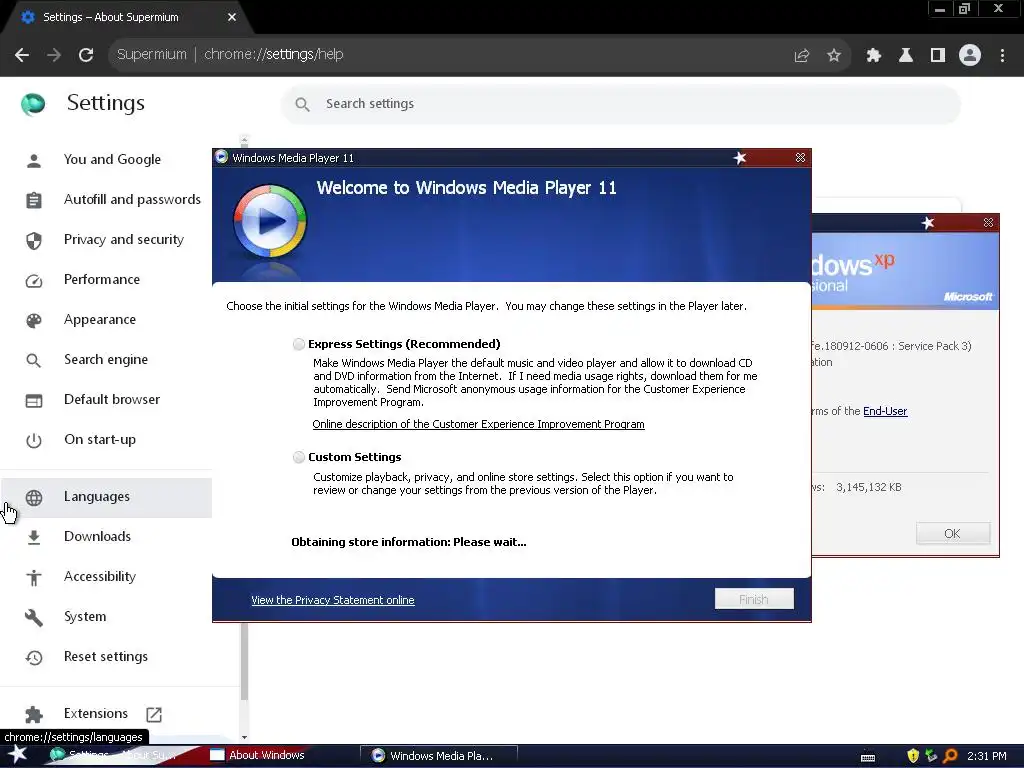
Task: Click the sidebar scroll down arrow
Action: [244, 737]
